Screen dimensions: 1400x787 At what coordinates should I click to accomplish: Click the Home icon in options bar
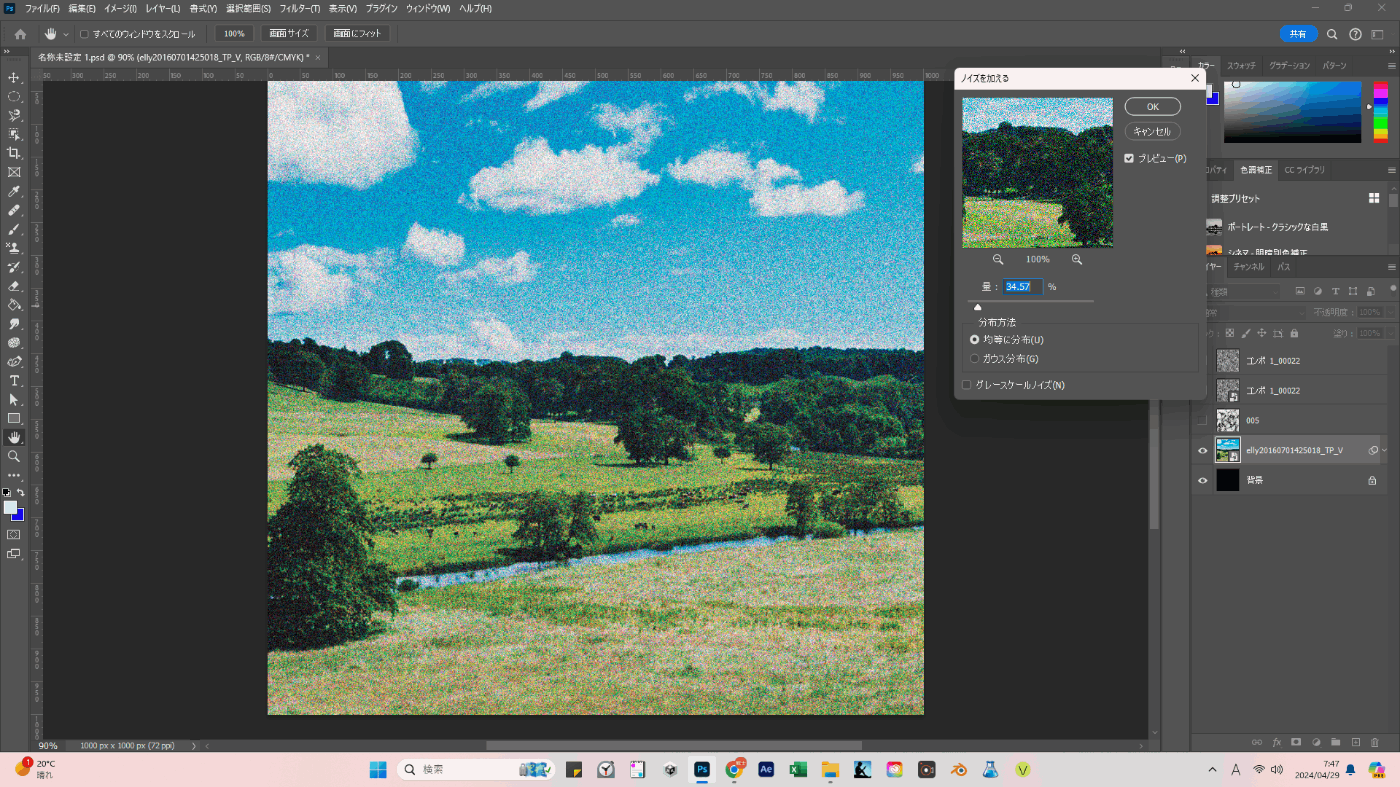pyautogui.click(x=20, y=34)
